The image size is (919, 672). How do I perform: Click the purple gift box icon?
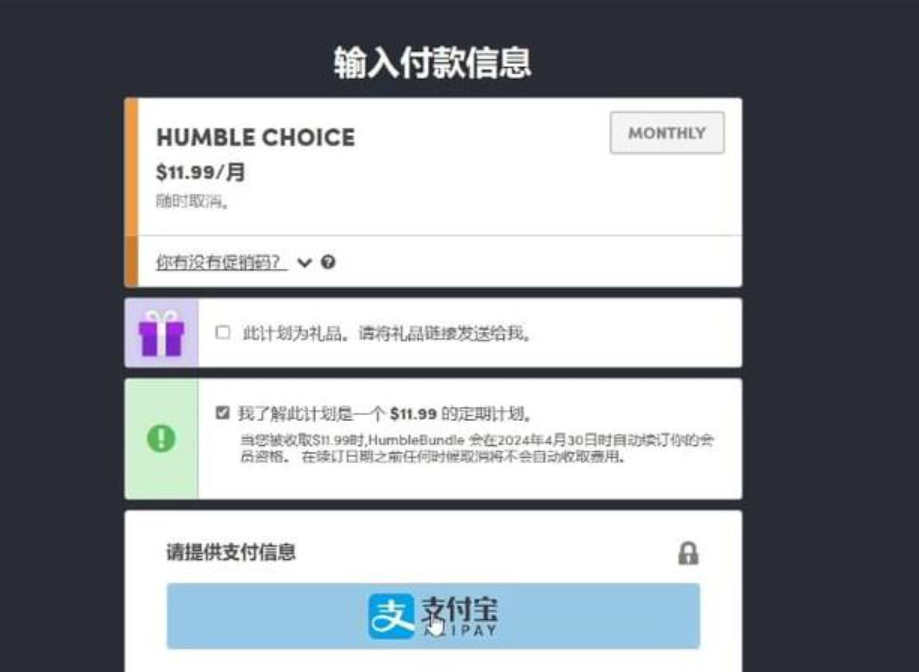[161, 333]
